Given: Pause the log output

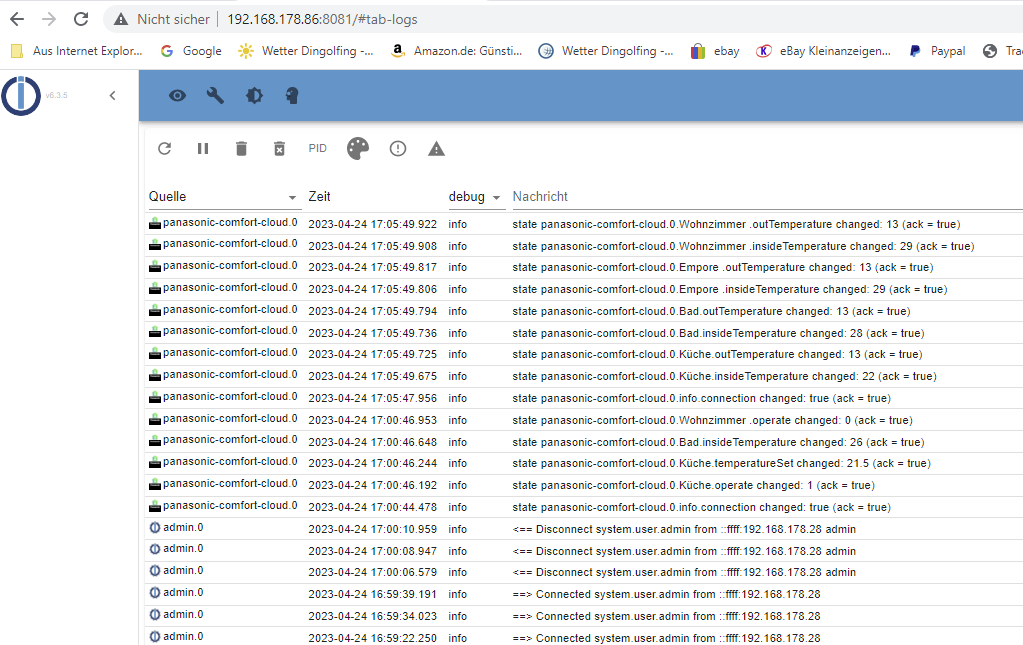Looking at the screenshot, I should pyautogui.click(x=203, y=149).
